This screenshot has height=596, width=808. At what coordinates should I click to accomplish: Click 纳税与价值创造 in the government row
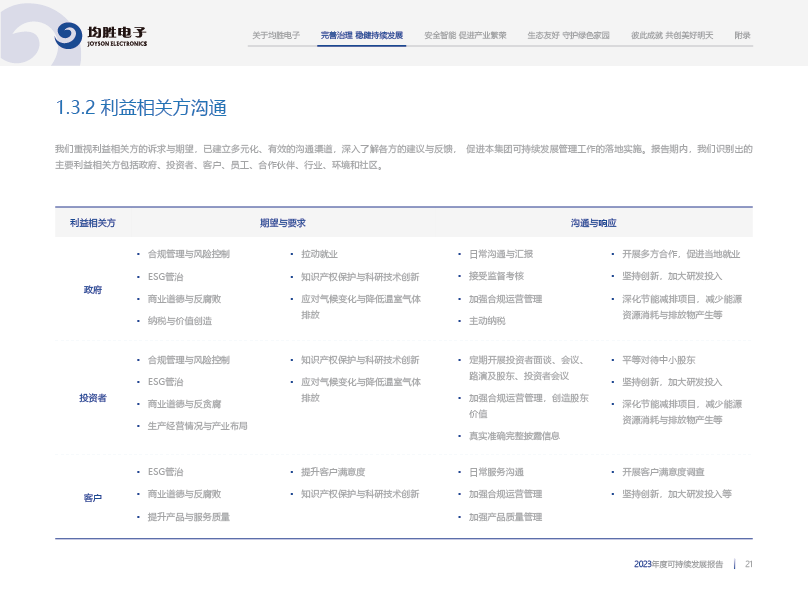(180, 321)
